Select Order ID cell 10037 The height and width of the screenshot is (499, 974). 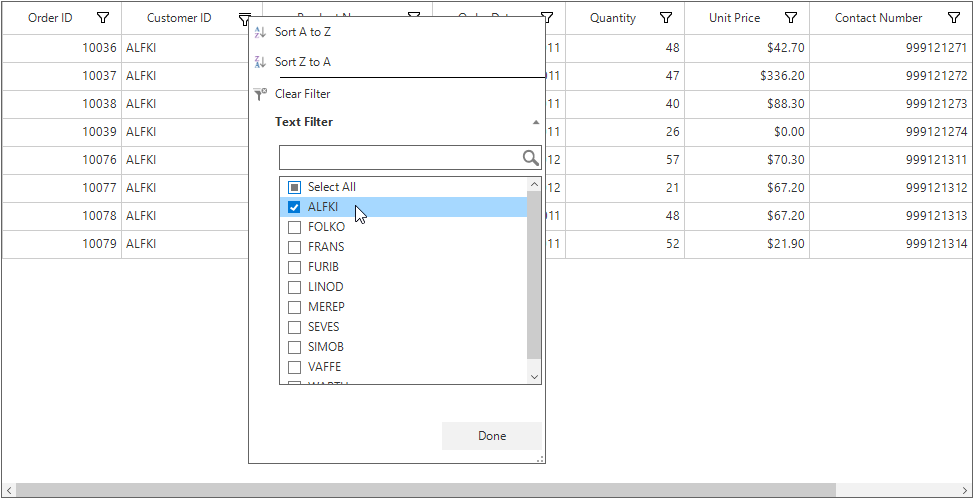tap(61, 76)
